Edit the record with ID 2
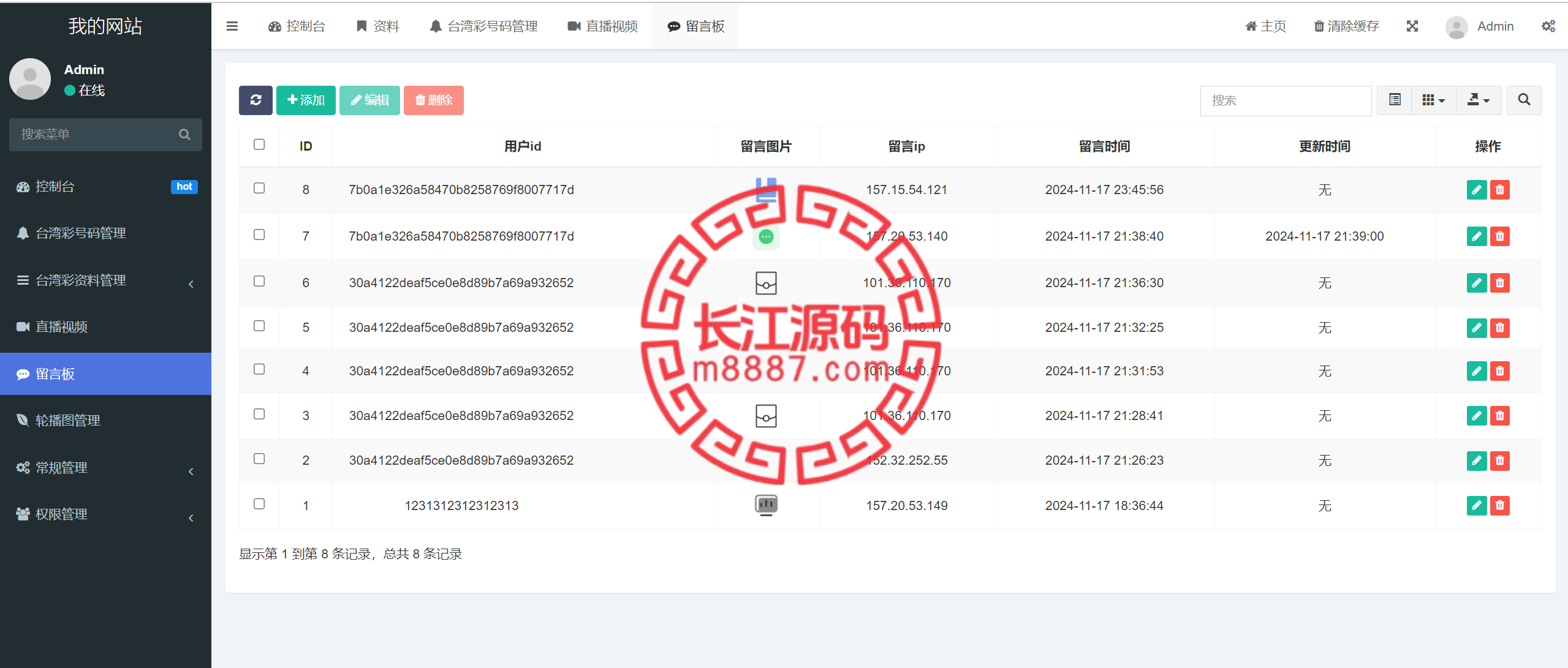 1477,460
